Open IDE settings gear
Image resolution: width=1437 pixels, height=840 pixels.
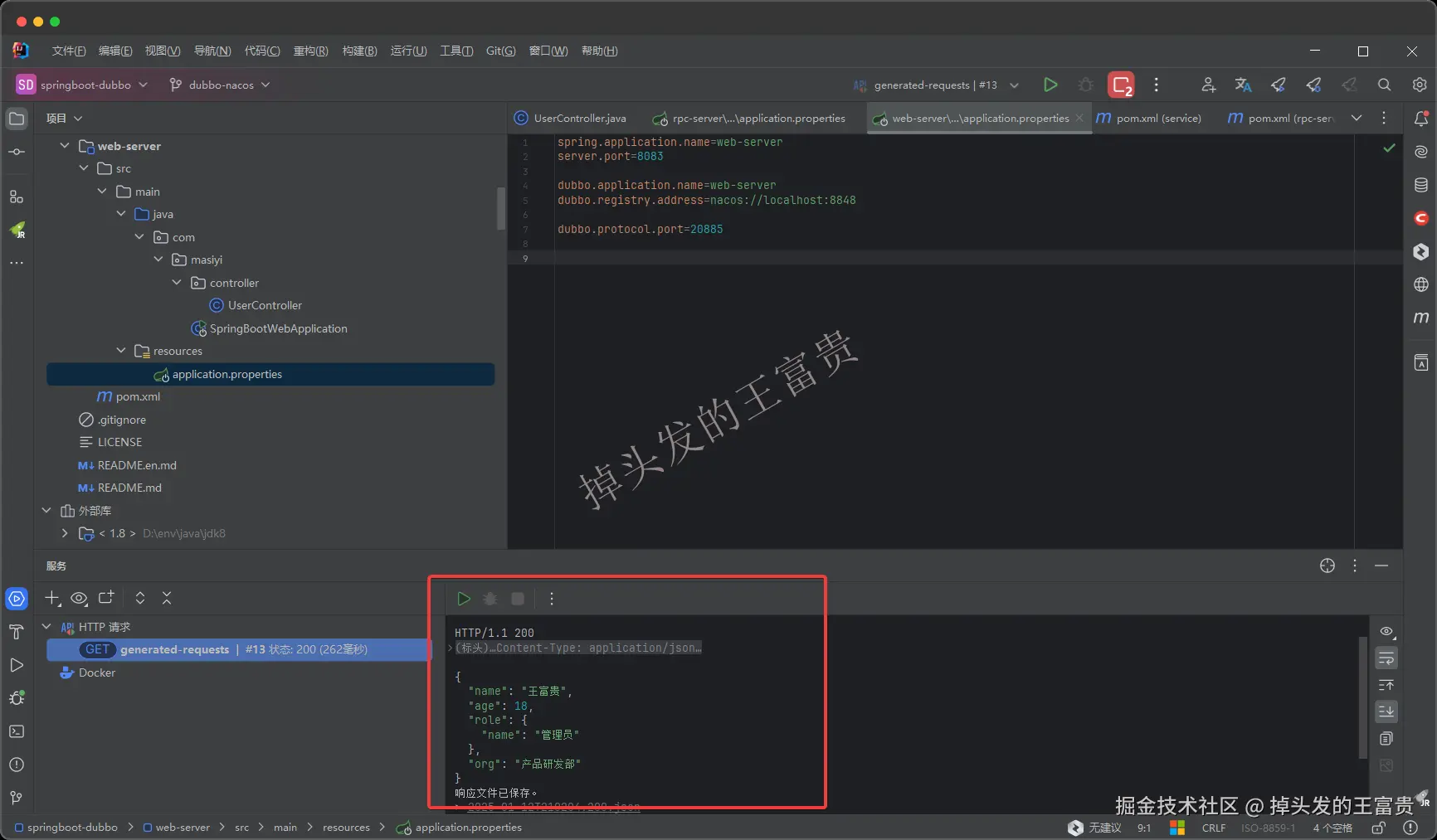coord(1420,85)
